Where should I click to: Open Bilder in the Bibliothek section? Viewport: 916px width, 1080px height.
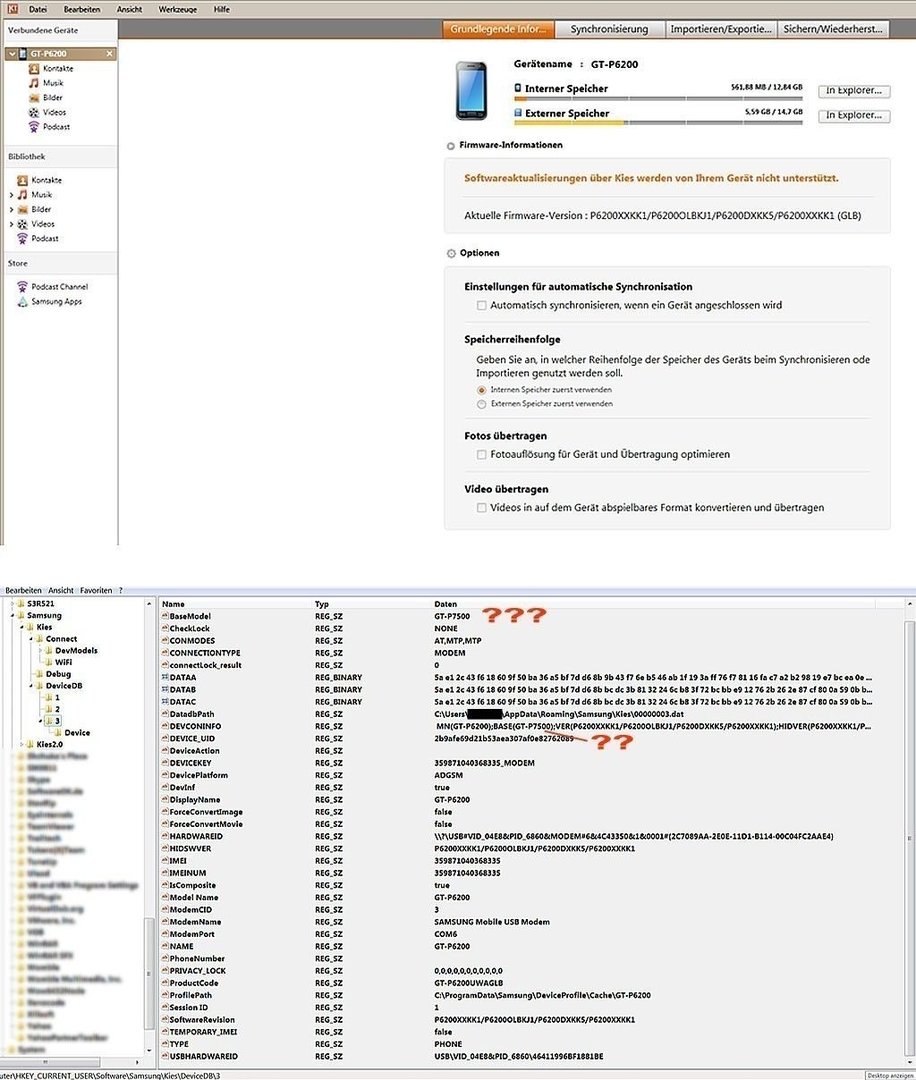[34, 209]
